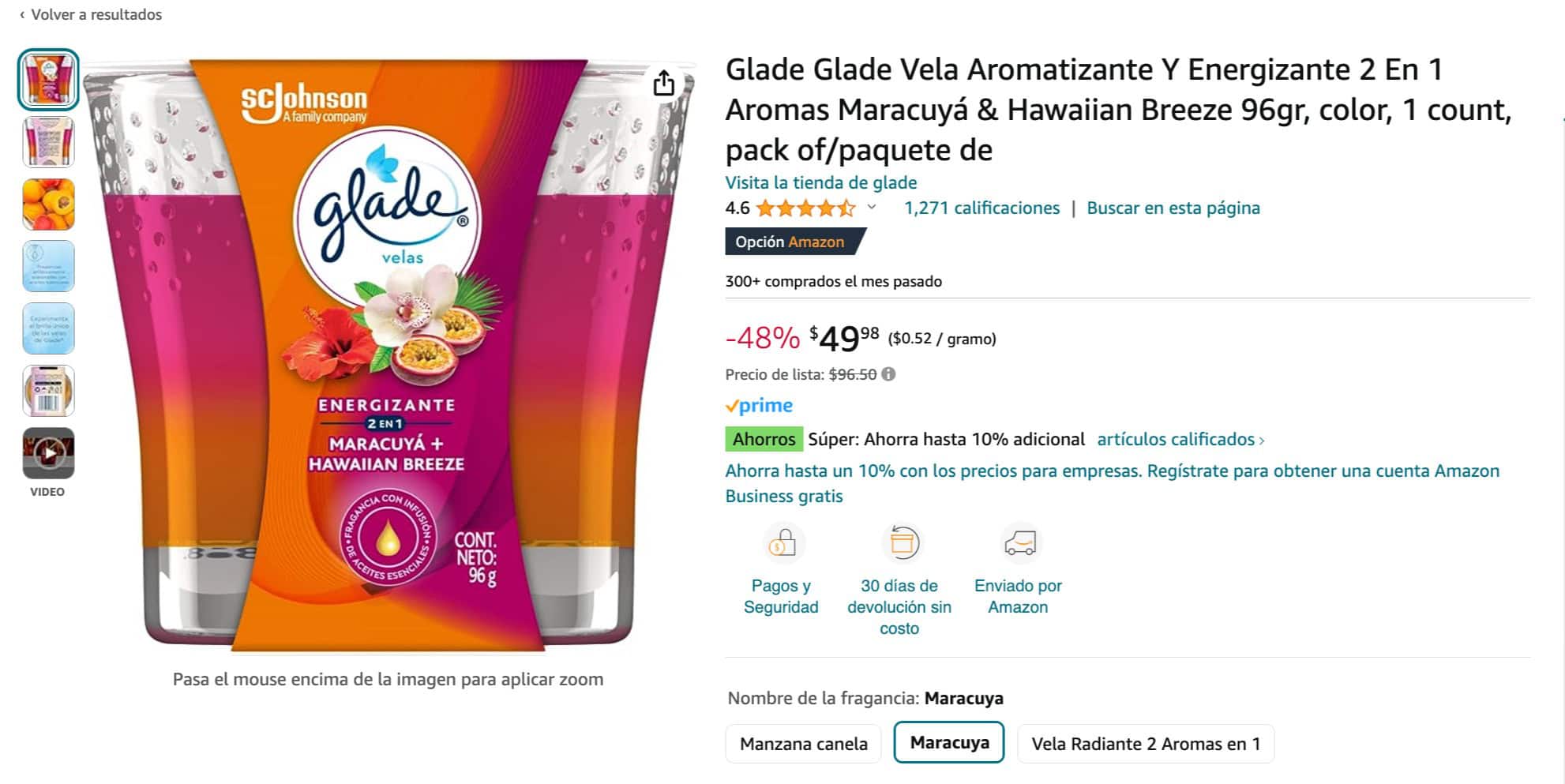This screenshot has width=1565, height=784.
Task: Select the peach fruit image thumbnail
Action: [x=48, y=204]
